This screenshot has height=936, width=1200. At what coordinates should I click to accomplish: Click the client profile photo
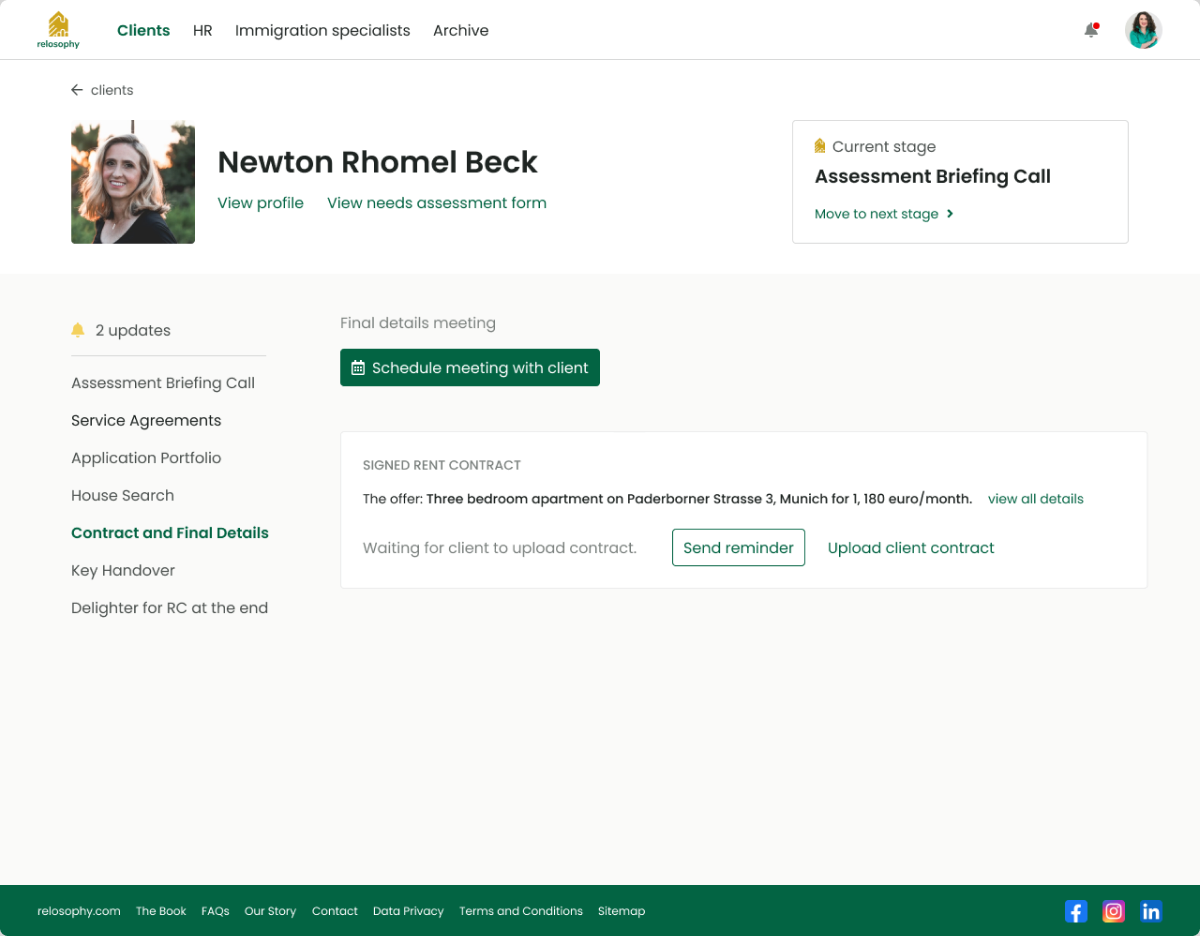coord(133,183)
